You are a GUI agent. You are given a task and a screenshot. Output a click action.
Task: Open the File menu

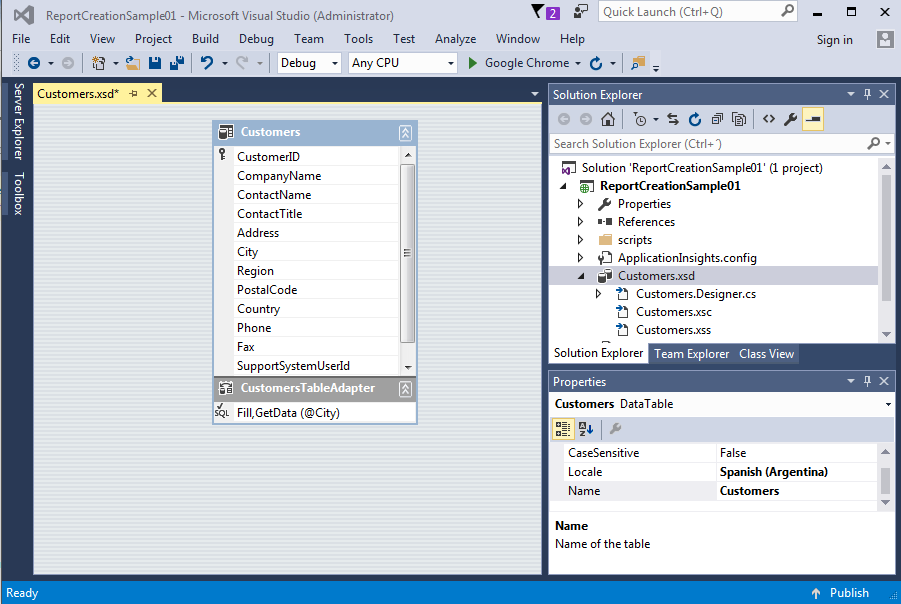[21, 39]
